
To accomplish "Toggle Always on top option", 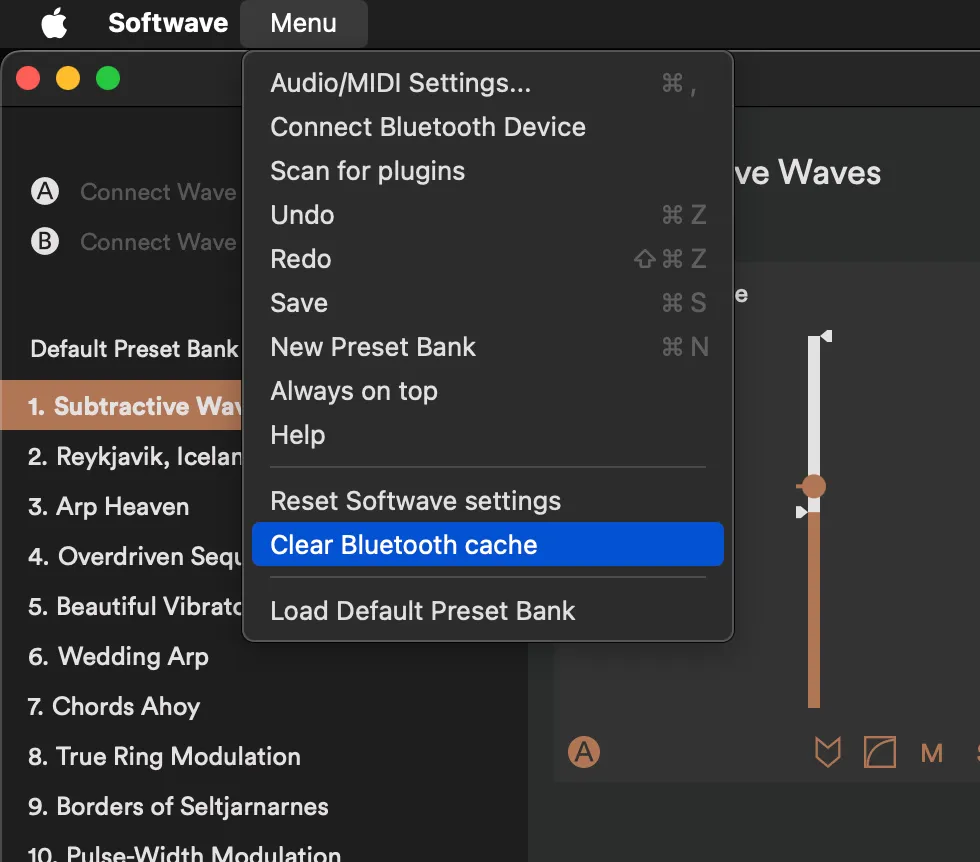I will pos(354,391).
